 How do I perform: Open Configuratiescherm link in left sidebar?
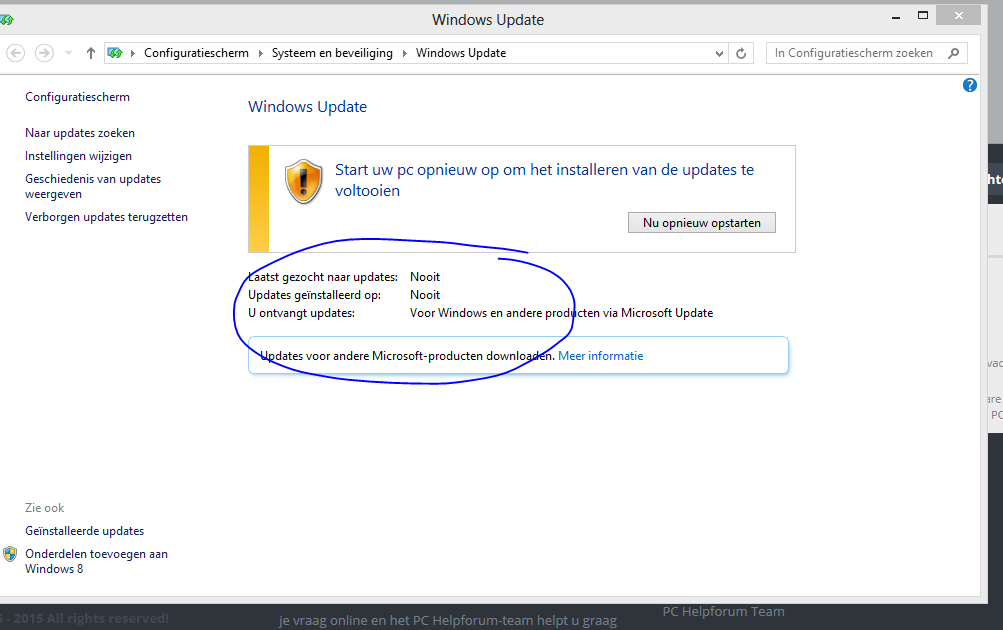click(x=77, y=97)
